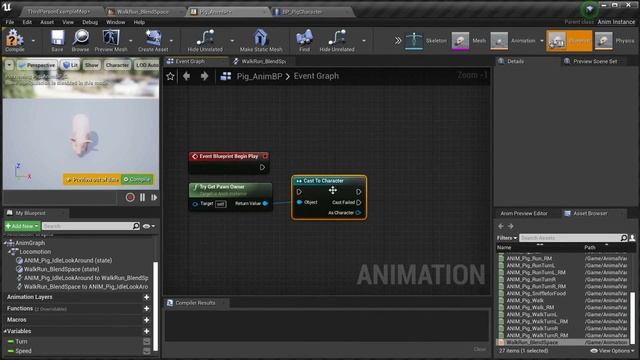Open the Debug menu

click(x=90, y=22)
